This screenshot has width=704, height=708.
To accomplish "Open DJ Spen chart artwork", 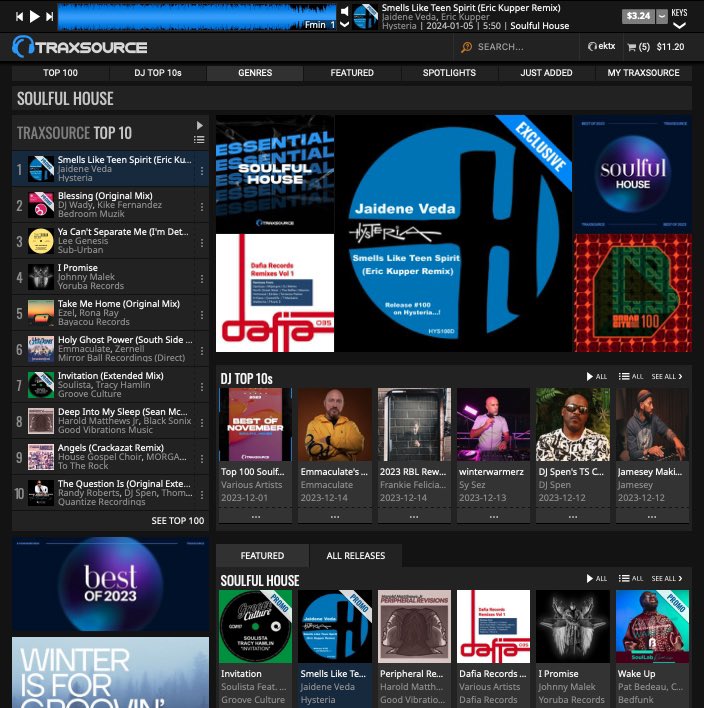I will pos(573,424).
